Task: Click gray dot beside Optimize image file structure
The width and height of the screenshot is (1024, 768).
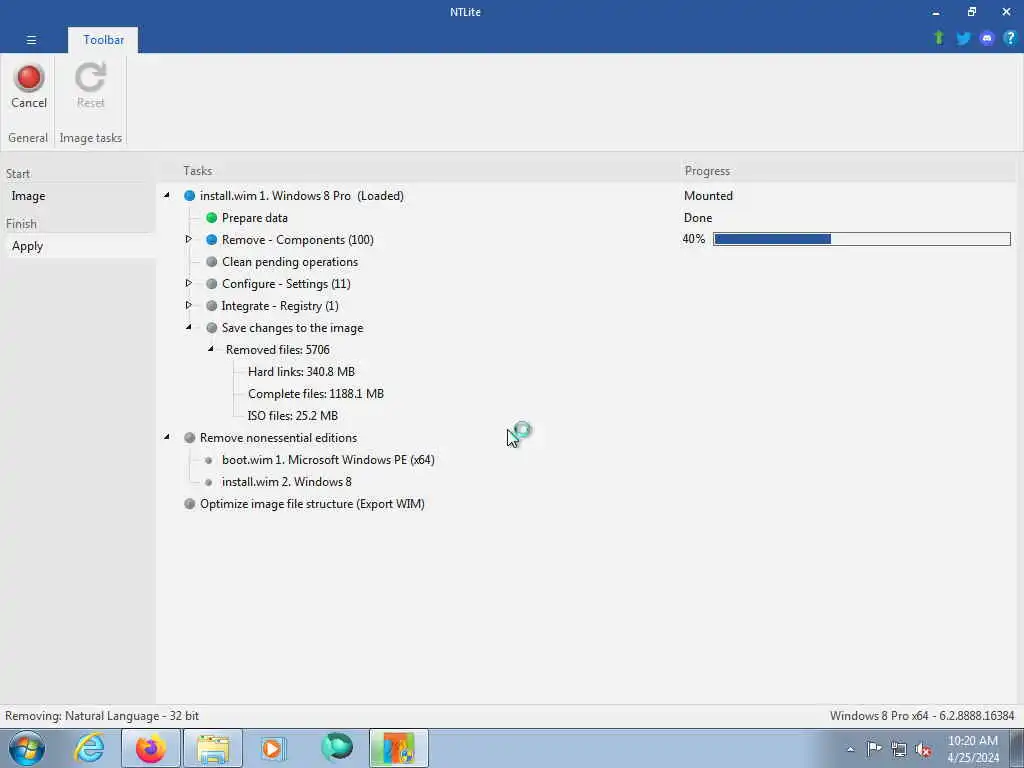Action: 189,504
